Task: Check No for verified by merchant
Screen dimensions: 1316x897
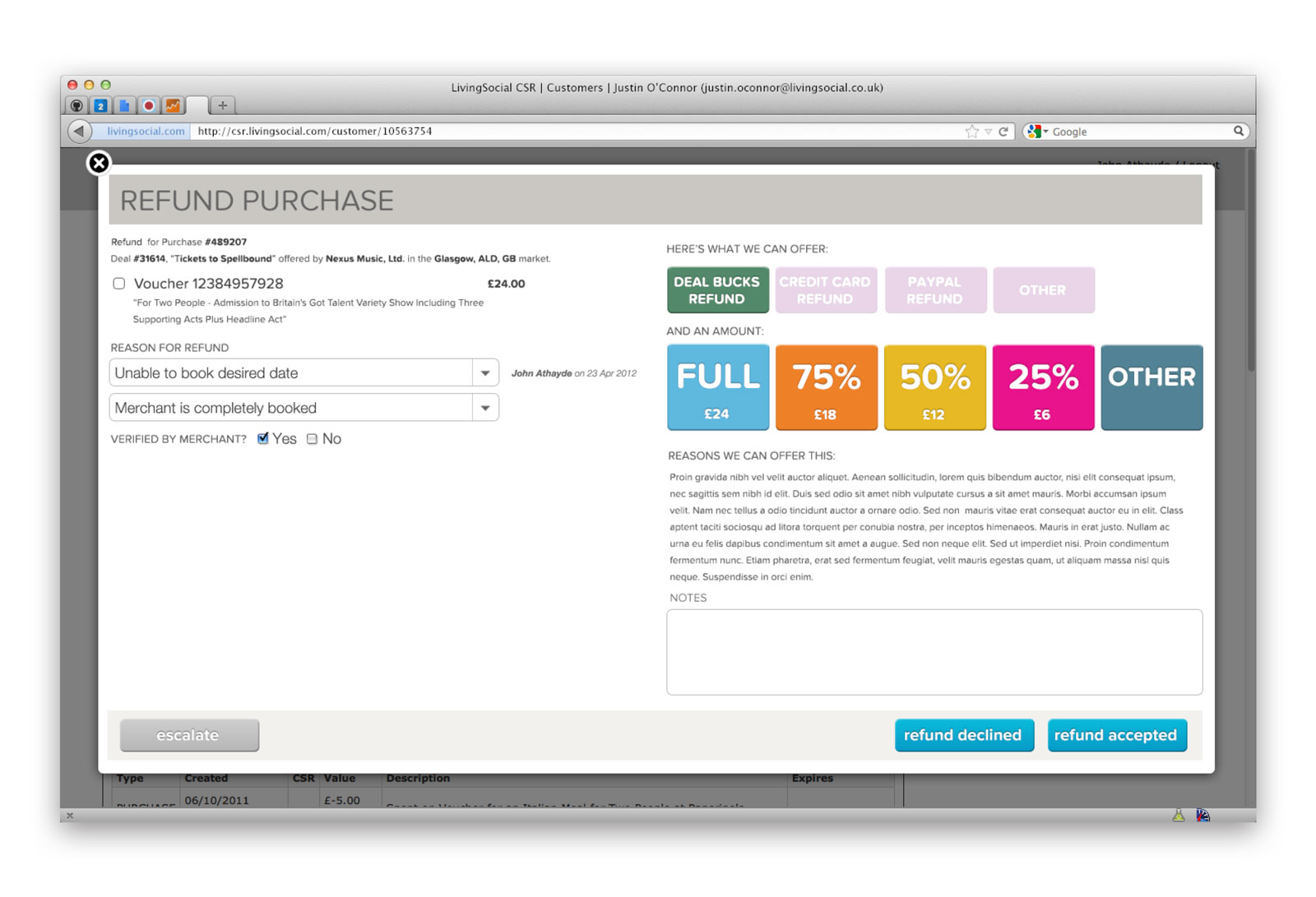Action: [x=311, y=438]
